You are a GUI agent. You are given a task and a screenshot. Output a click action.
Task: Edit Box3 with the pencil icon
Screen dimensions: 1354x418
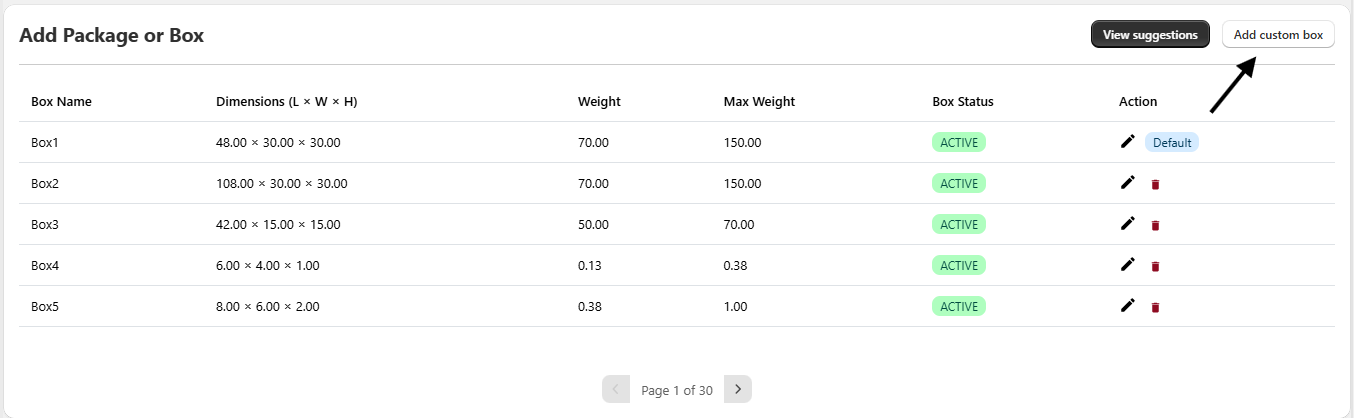pos(1128,224)
